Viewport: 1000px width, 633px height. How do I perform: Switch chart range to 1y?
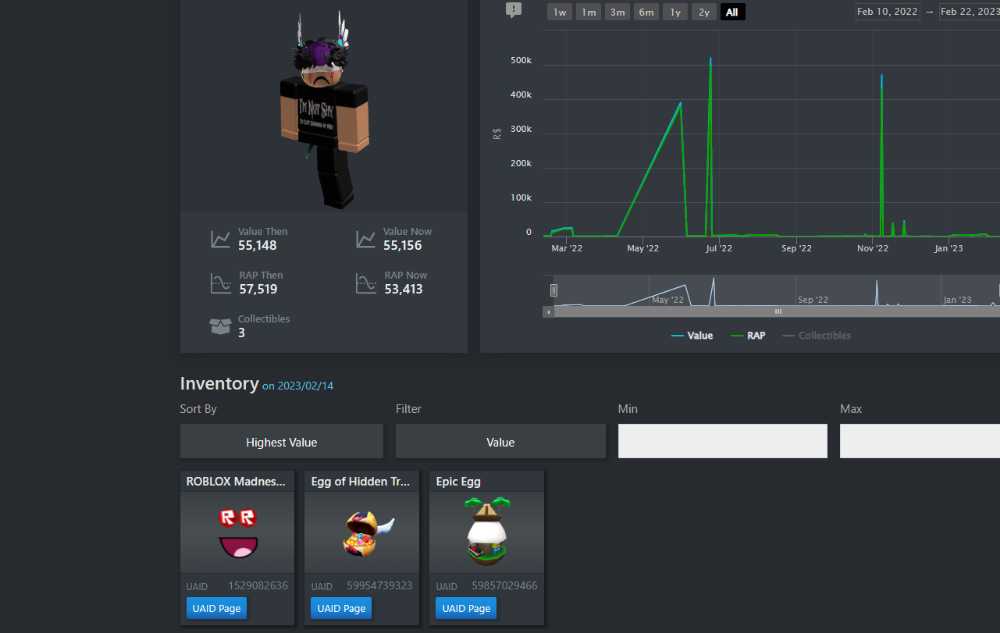[x=676, y=12]
